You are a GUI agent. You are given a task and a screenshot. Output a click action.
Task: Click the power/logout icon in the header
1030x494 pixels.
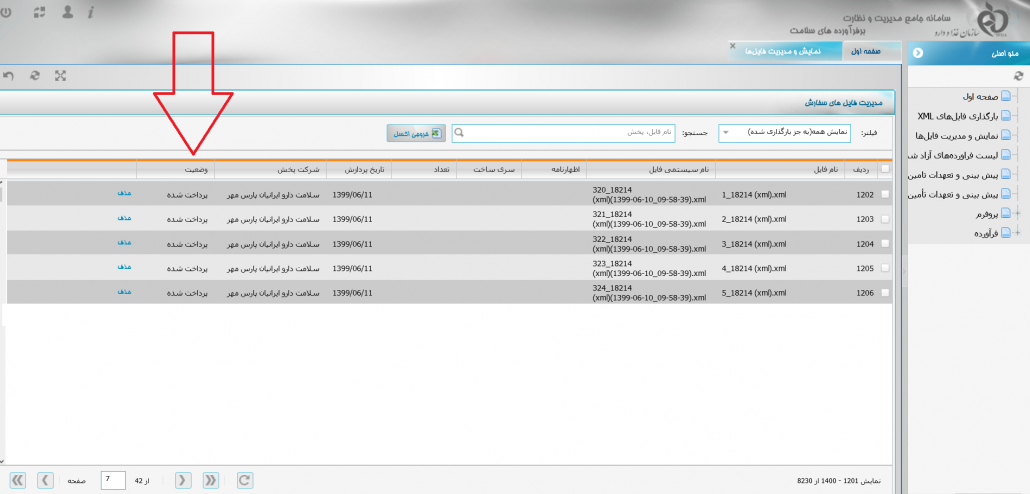(x=5, y=13)
